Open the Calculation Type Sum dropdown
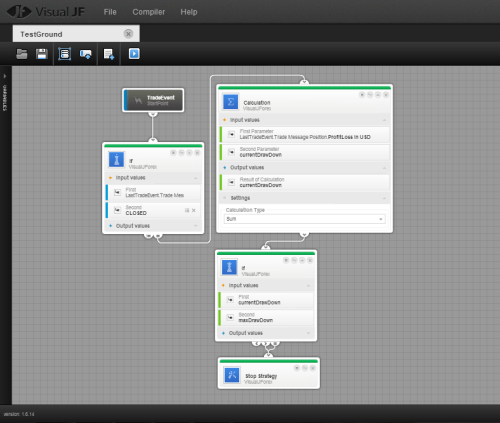 pyautogui.click(x=305, y=219)
